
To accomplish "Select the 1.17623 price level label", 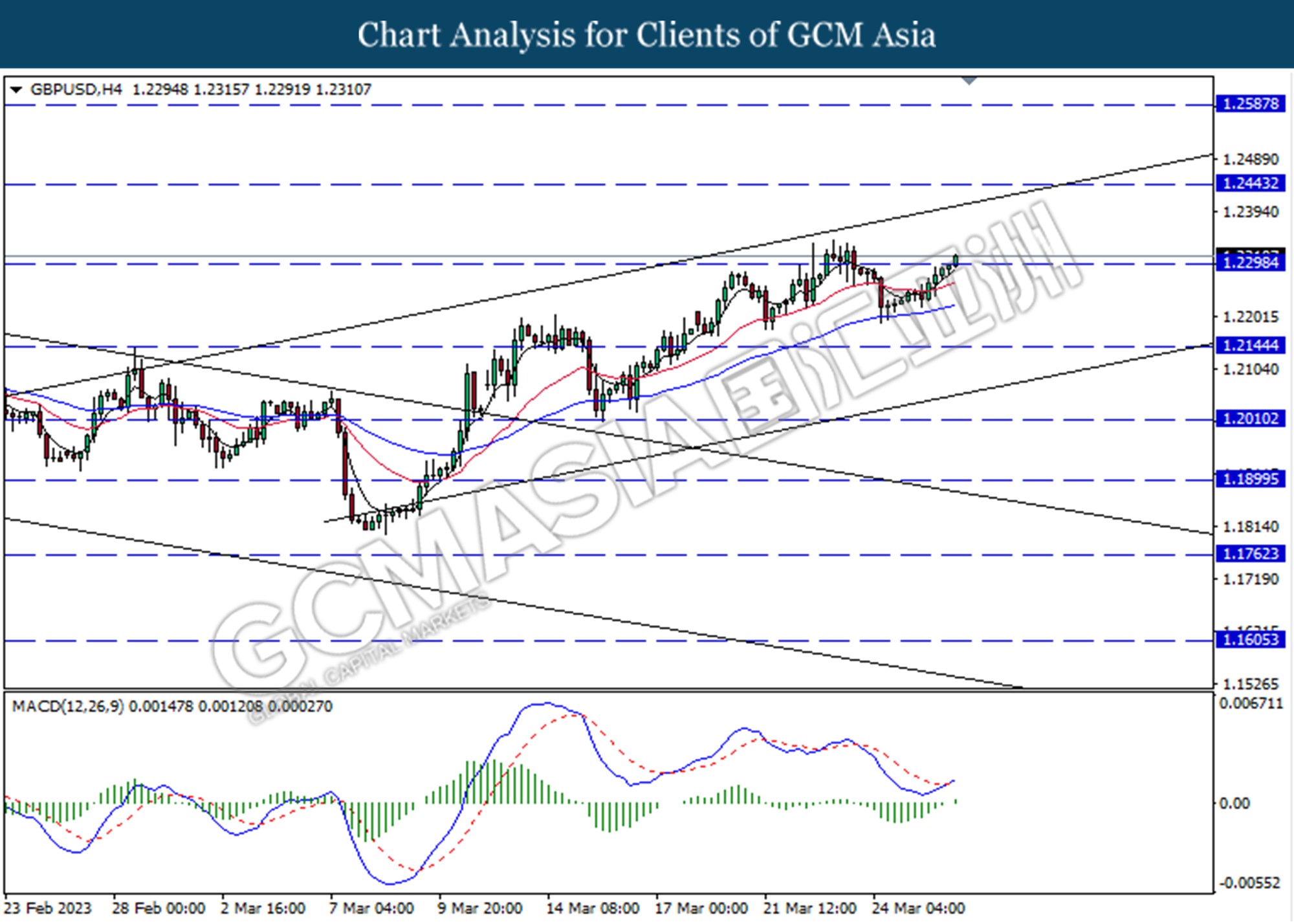I will click(x=1250, y=554).
